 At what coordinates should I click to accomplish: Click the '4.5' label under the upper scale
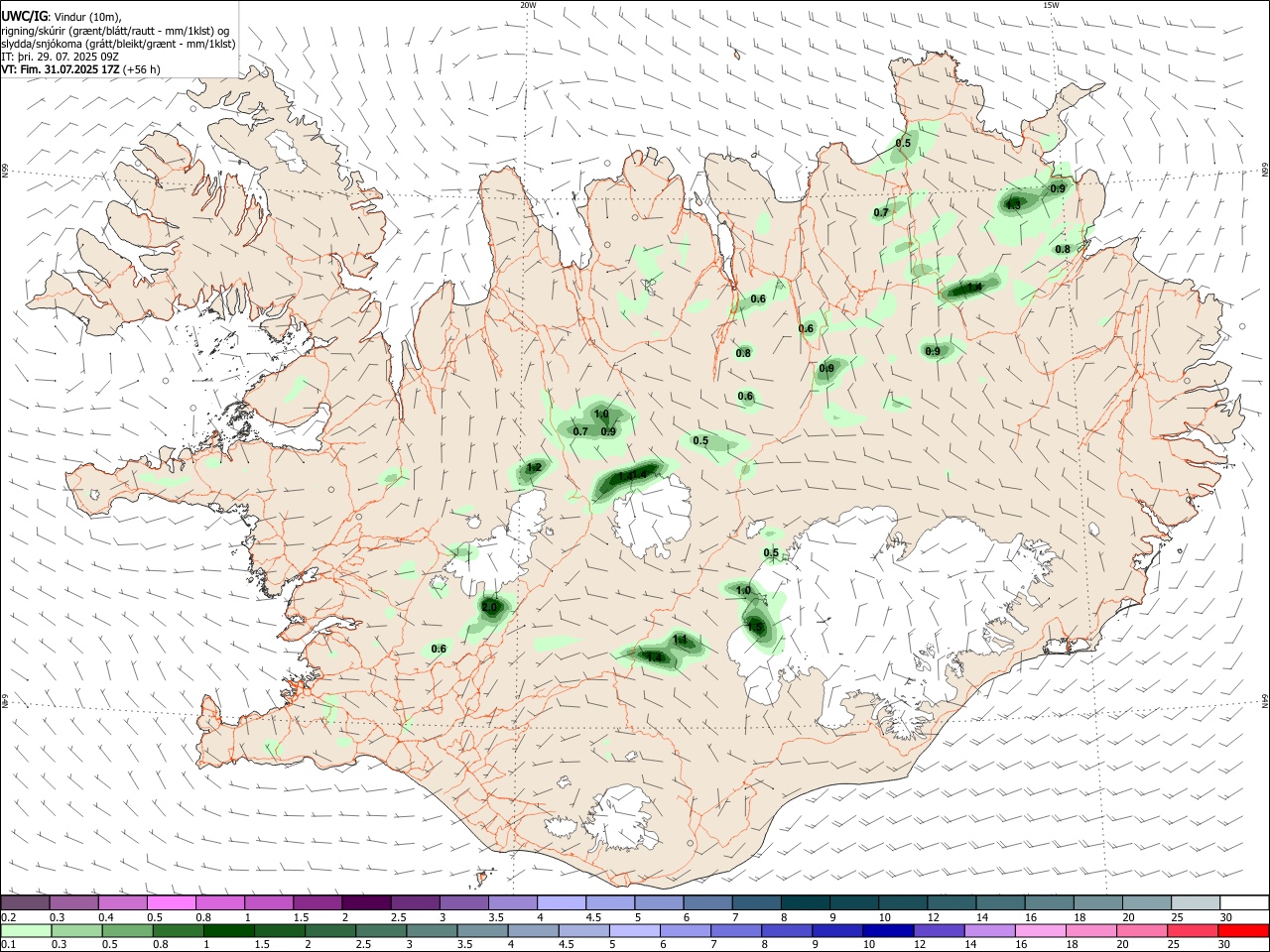pyautogui.click(x=594, y=917)
